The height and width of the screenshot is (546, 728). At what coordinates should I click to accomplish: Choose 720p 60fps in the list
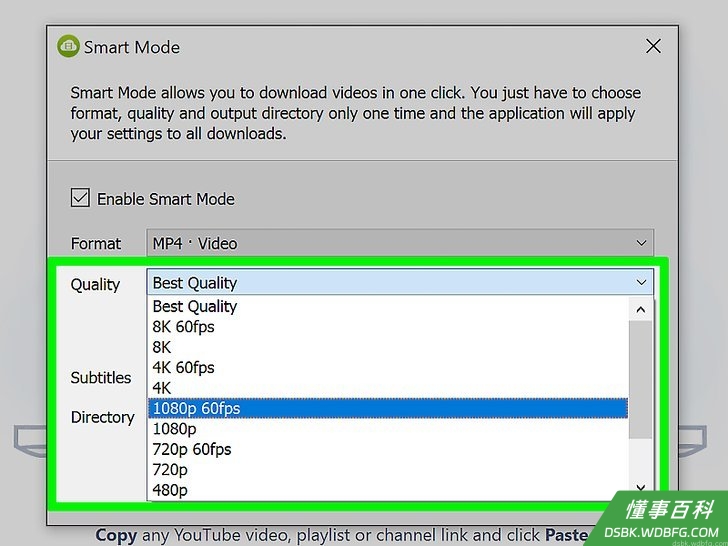pyautogui.click(x=388, y=449)
